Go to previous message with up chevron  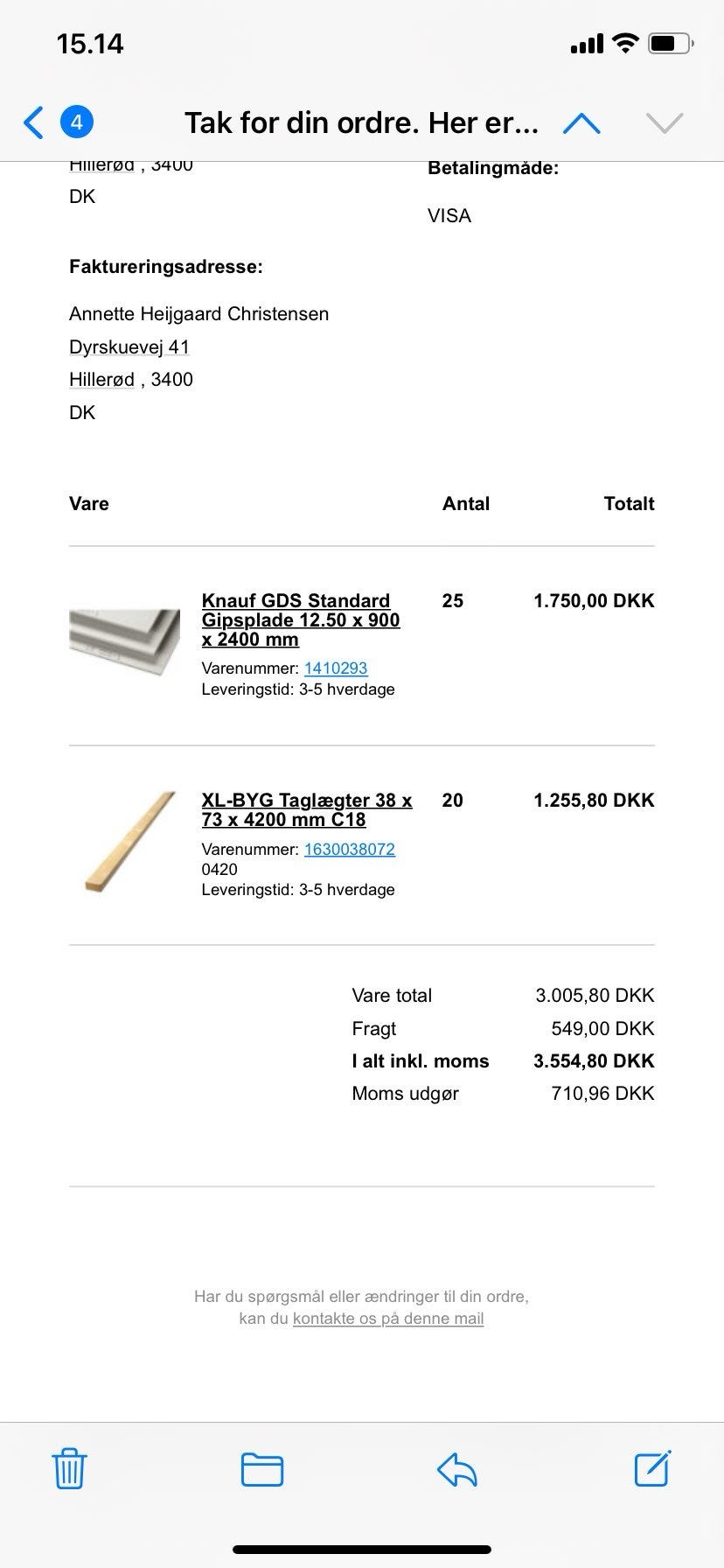tap(581, 123)
